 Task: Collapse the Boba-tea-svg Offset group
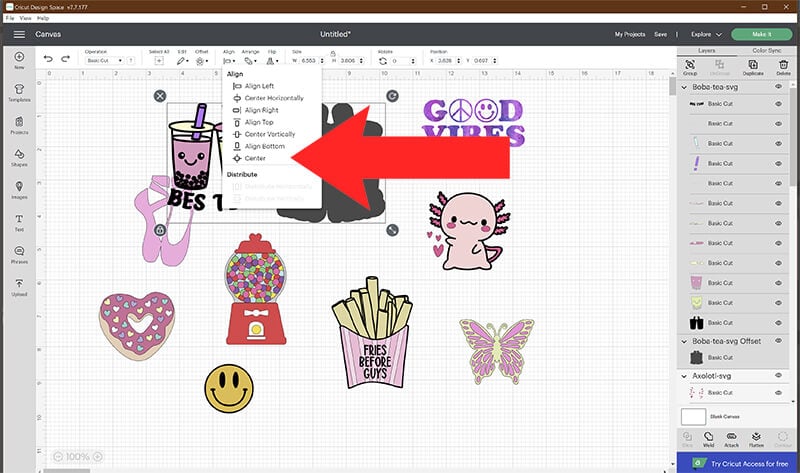684,341
